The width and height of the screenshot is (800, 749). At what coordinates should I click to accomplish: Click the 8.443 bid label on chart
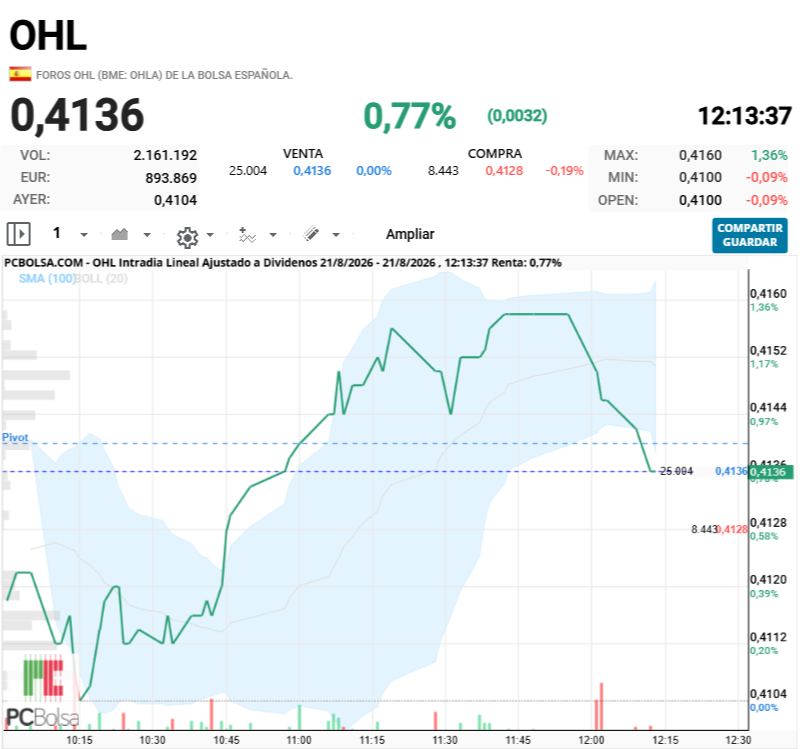tap(704, 530)
